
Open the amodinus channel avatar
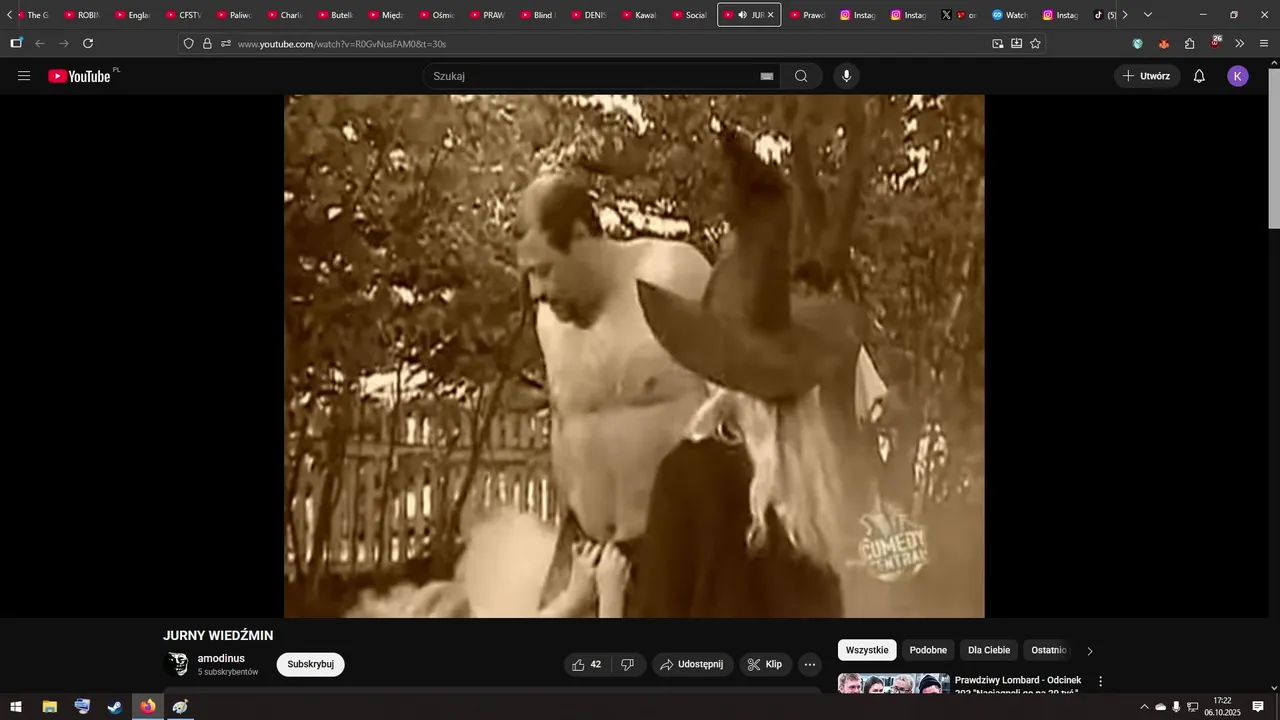(x=177, y=664)
